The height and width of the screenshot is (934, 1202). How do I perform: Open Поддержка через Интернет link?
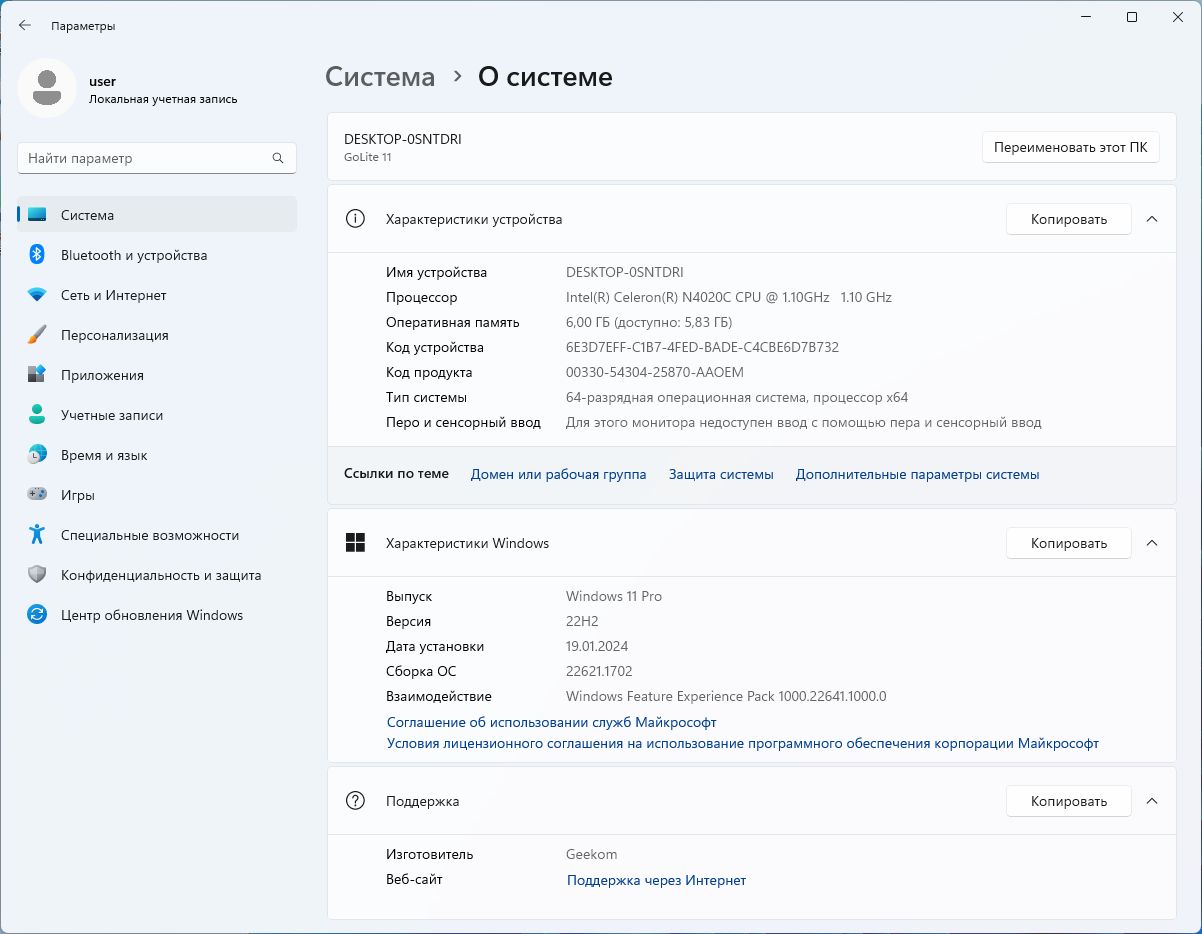pos(656,880)
